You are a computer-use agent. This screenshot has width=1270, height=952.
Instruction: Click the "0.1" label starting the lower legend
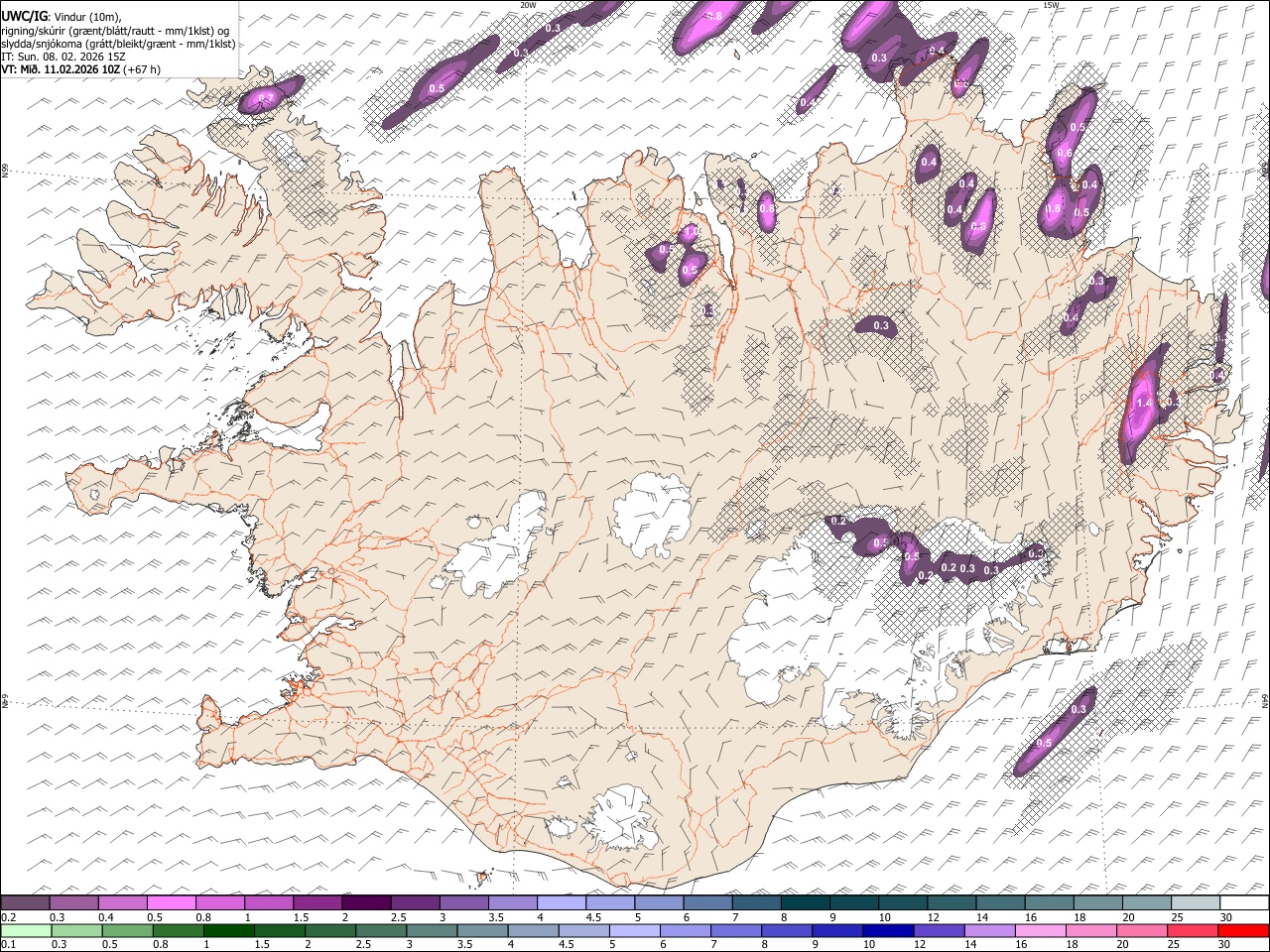click(x=9, y=945)
